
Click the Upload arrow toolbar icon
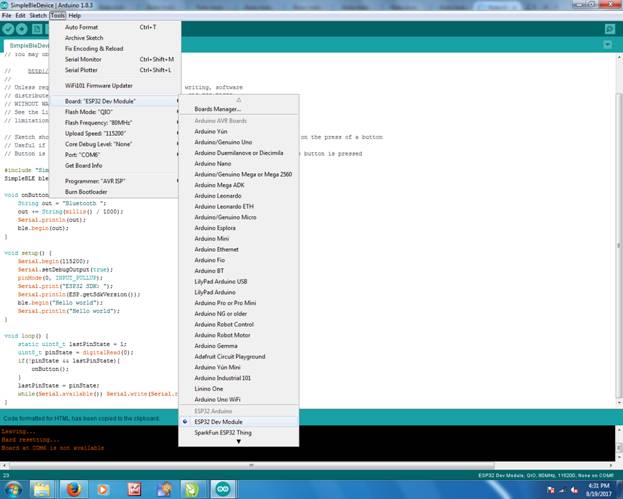tap(21, 29)
